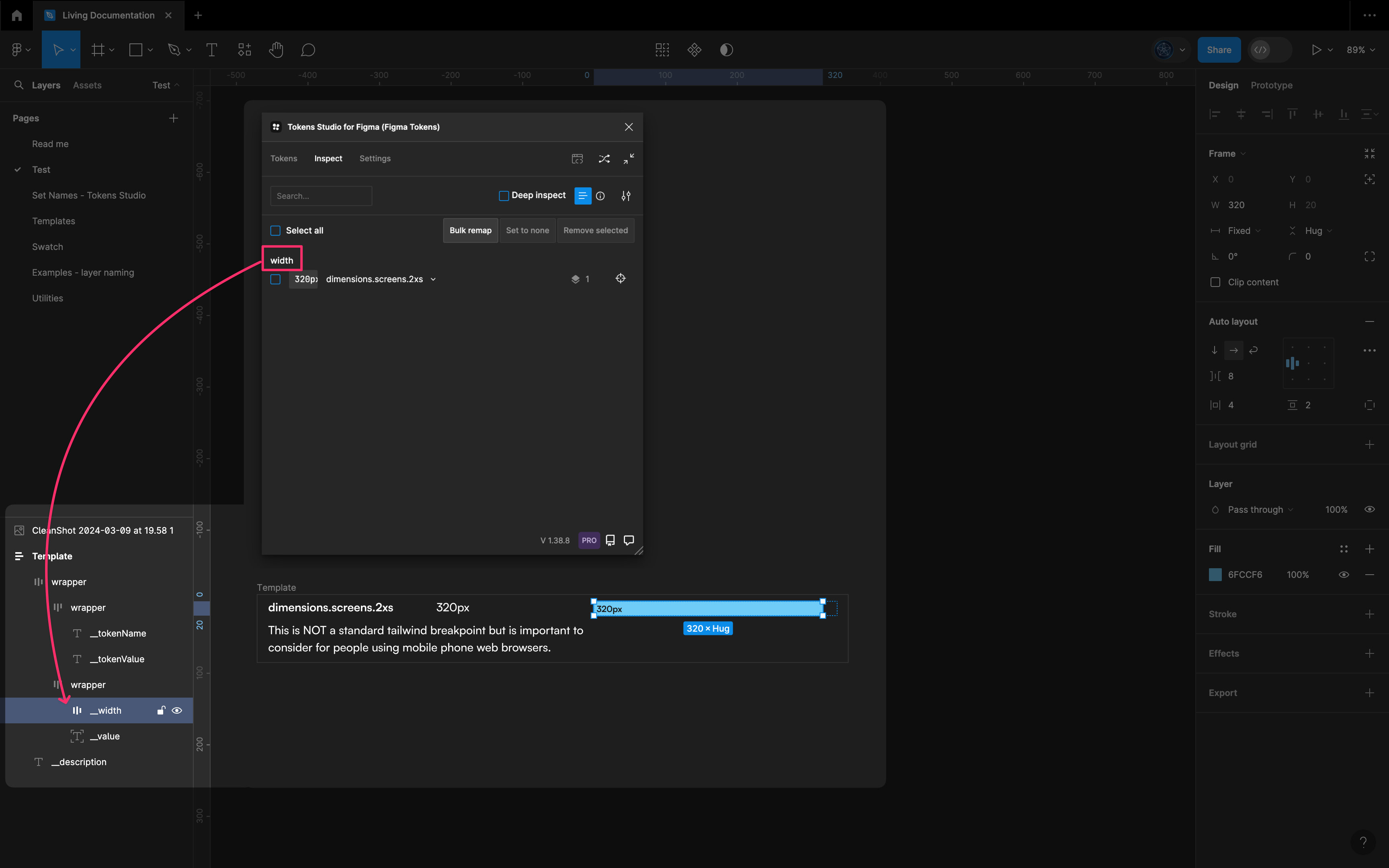Select the Rectangle shape tool
This screenshot has height=868, width=1389.
(136, 50)
